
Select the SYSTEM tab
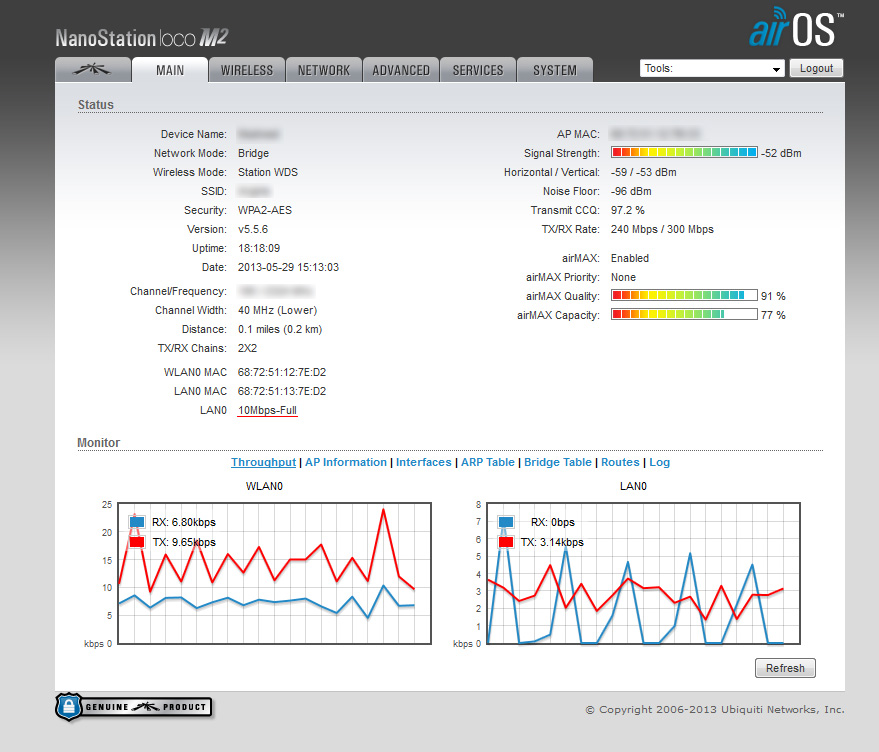click(554, 70)
